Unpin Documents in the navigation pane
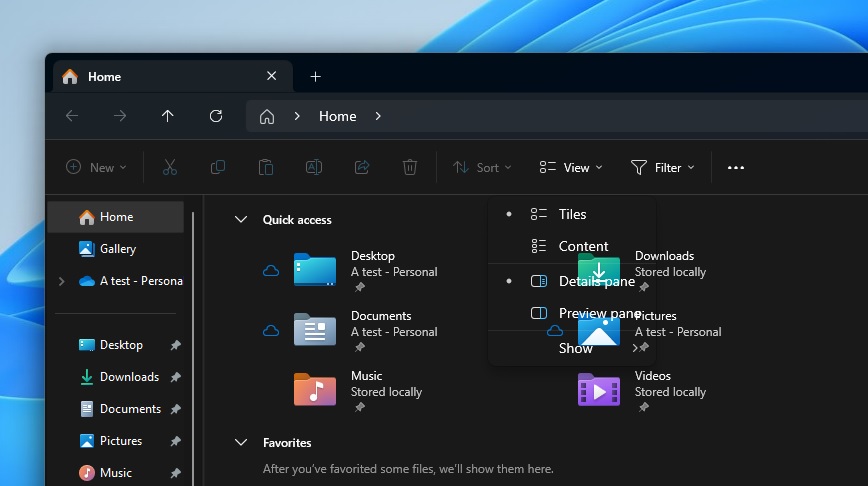This screenshot has height=486, width=868. tap(175, 409)
